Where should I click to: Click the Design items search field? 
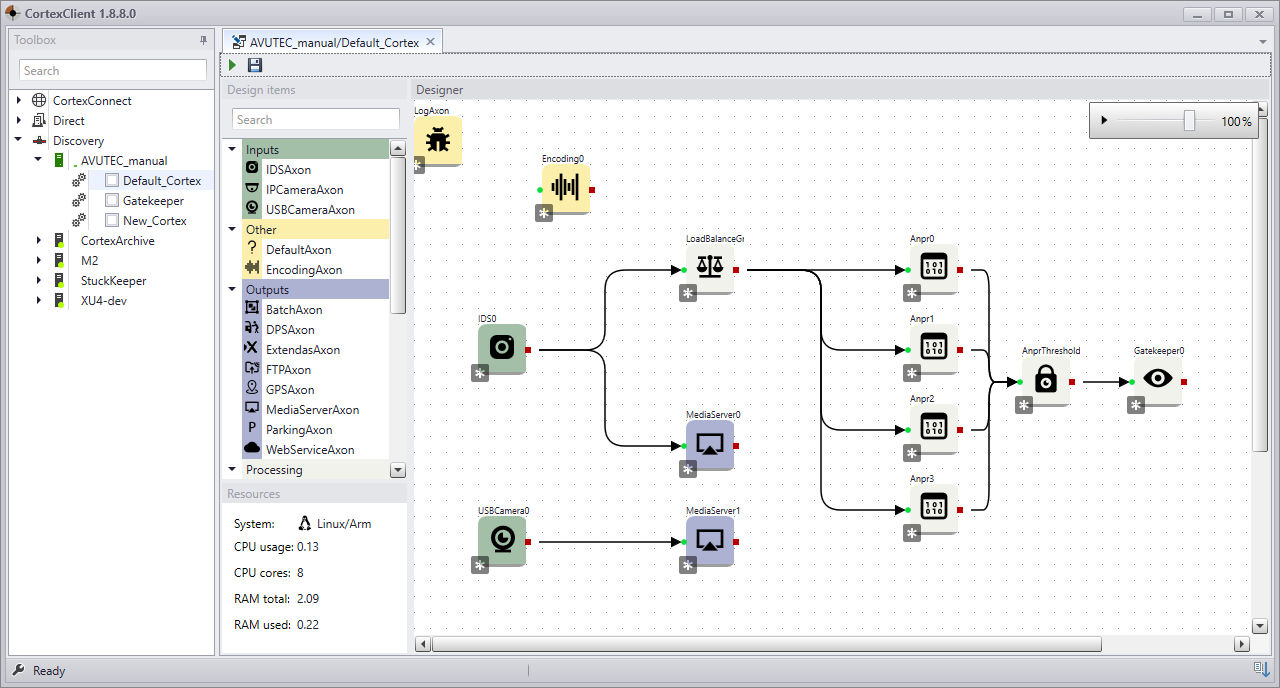[x=316, y=120]
